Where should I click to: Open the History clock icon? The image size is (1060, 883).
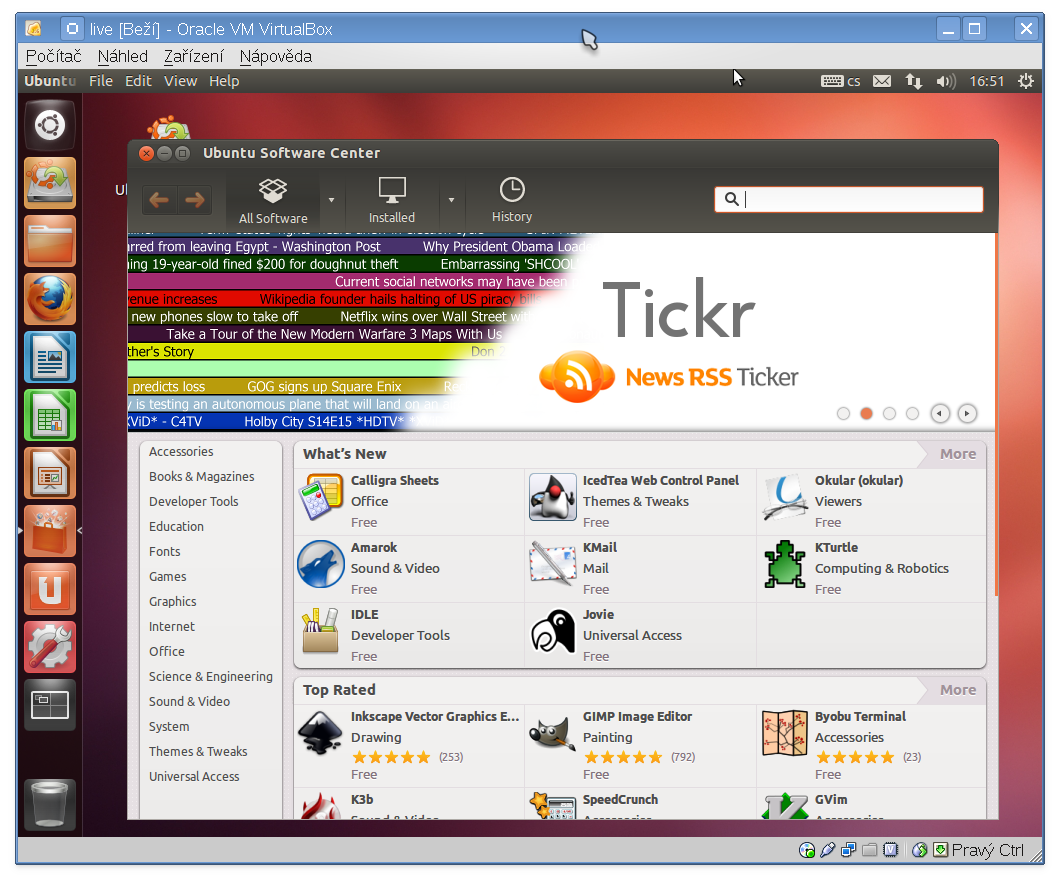(512, 189)
